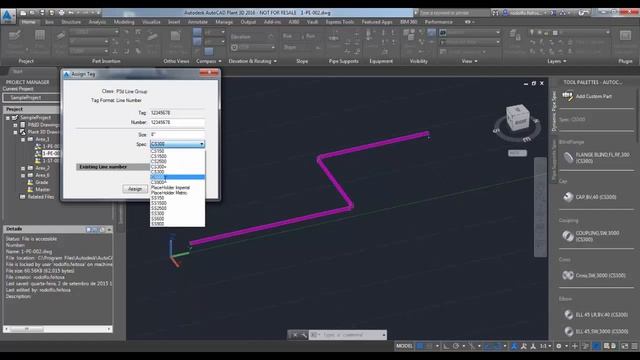Collapse the Plant 3D Drawings node

16,132
